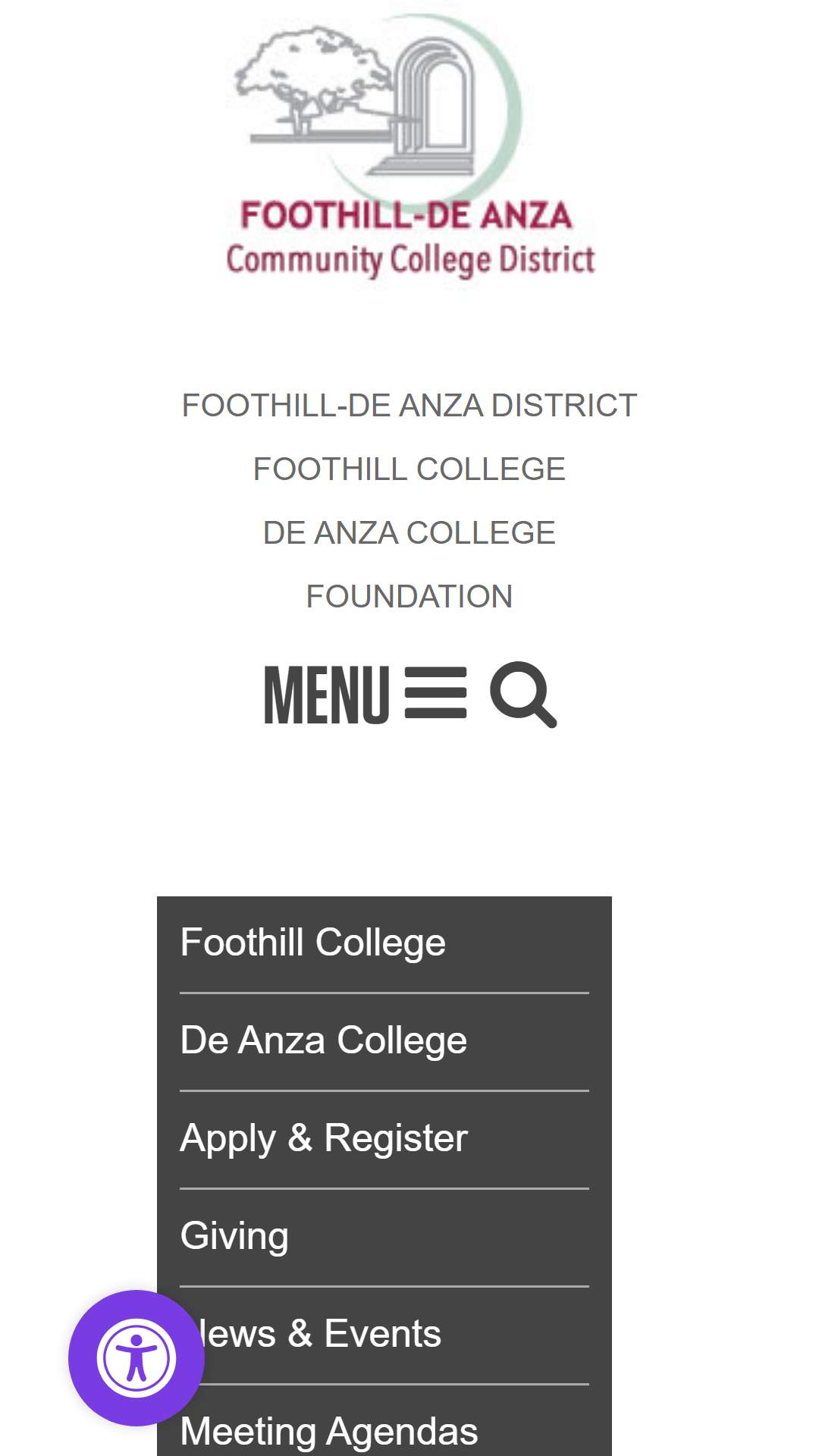Visit the DE ANZA COLLEGE top link
This screenshot has height=1456, width=819.
(x=409, y=532)
